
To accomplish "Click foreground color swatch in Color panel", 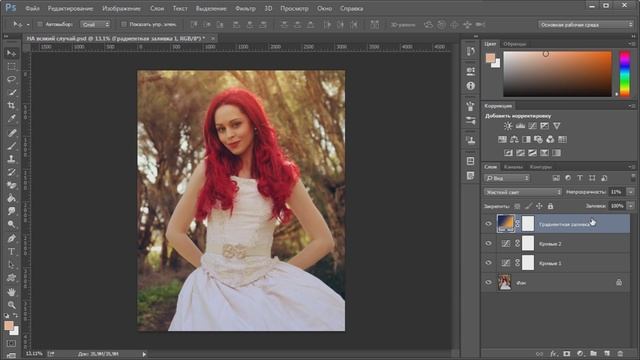I will 491,58.
